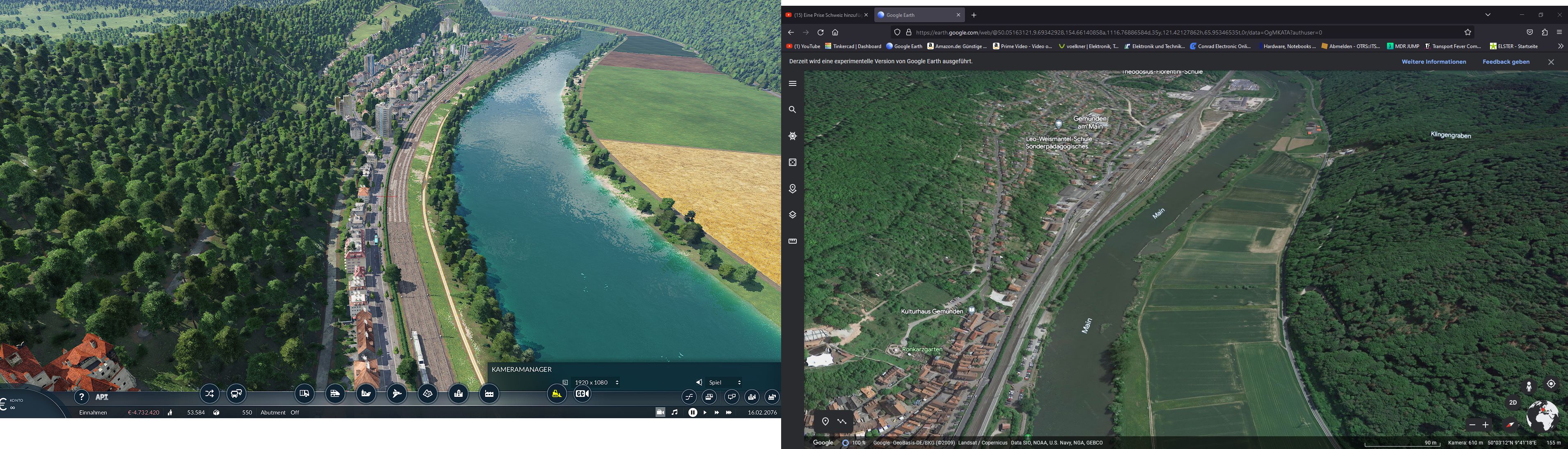
Task: Switch to the Eine Prise Schweiz YouTube tab
Action: click(827, 15)
